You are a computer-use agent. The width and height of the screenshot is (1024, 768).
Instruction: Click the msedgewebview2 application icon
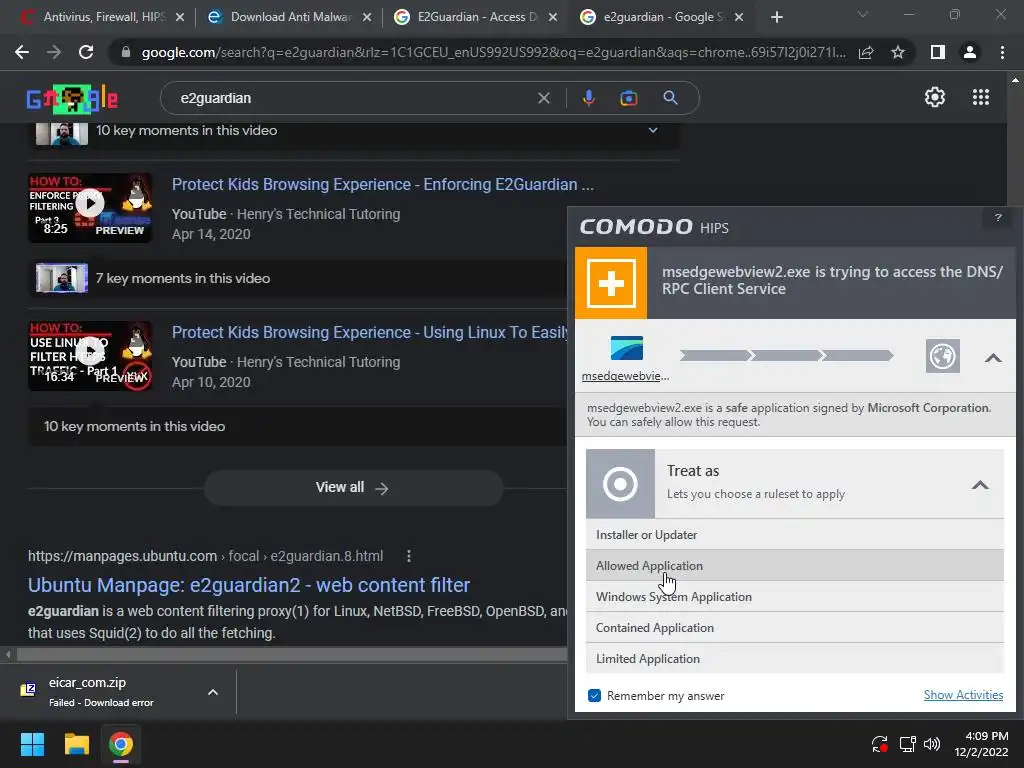pyautogui.click(x=626, y=348)
